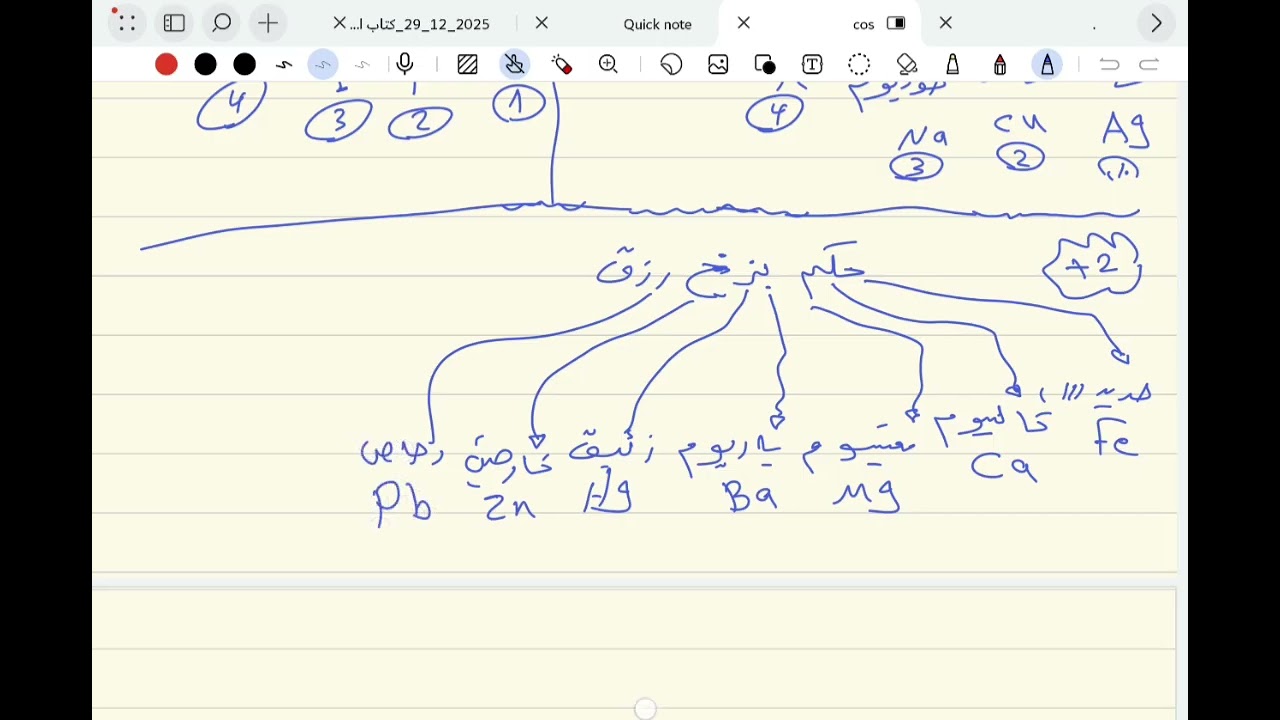Select the laser pointer tool
Screen dimensions: 1280x720
click(x=562, y=65)
